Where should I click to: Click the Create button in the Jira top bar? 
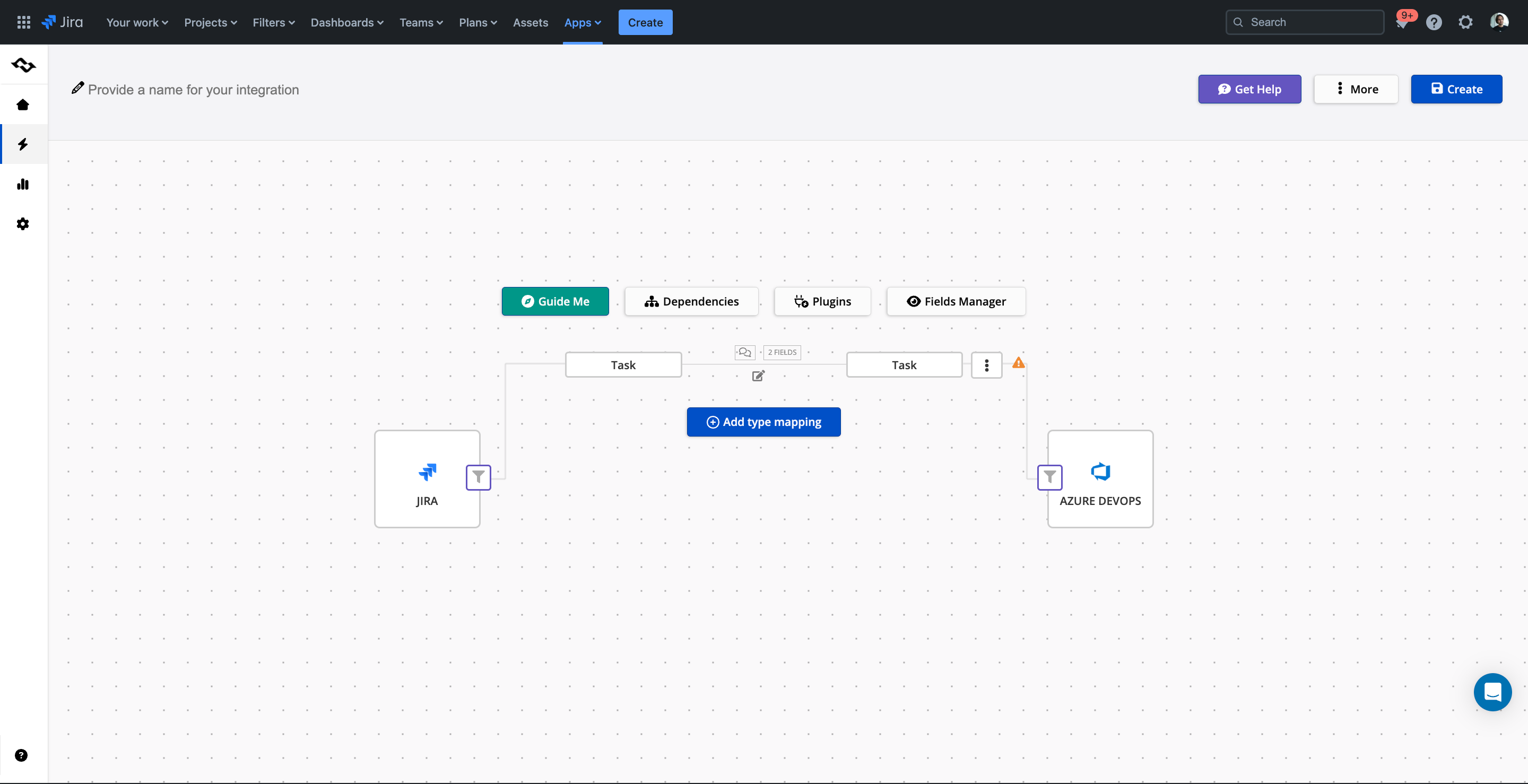645,22
